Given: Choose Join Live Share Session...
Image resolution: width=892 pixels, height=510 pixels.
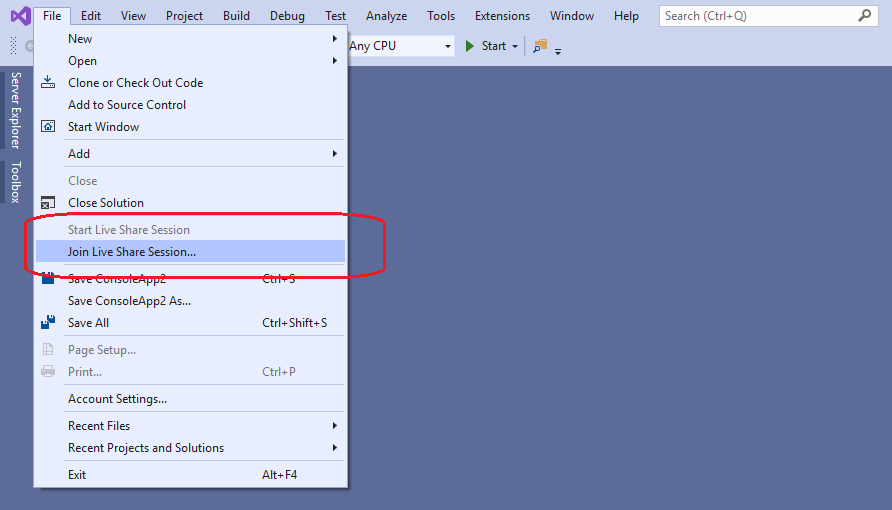Looking at the screenshot, I should 191,251.
